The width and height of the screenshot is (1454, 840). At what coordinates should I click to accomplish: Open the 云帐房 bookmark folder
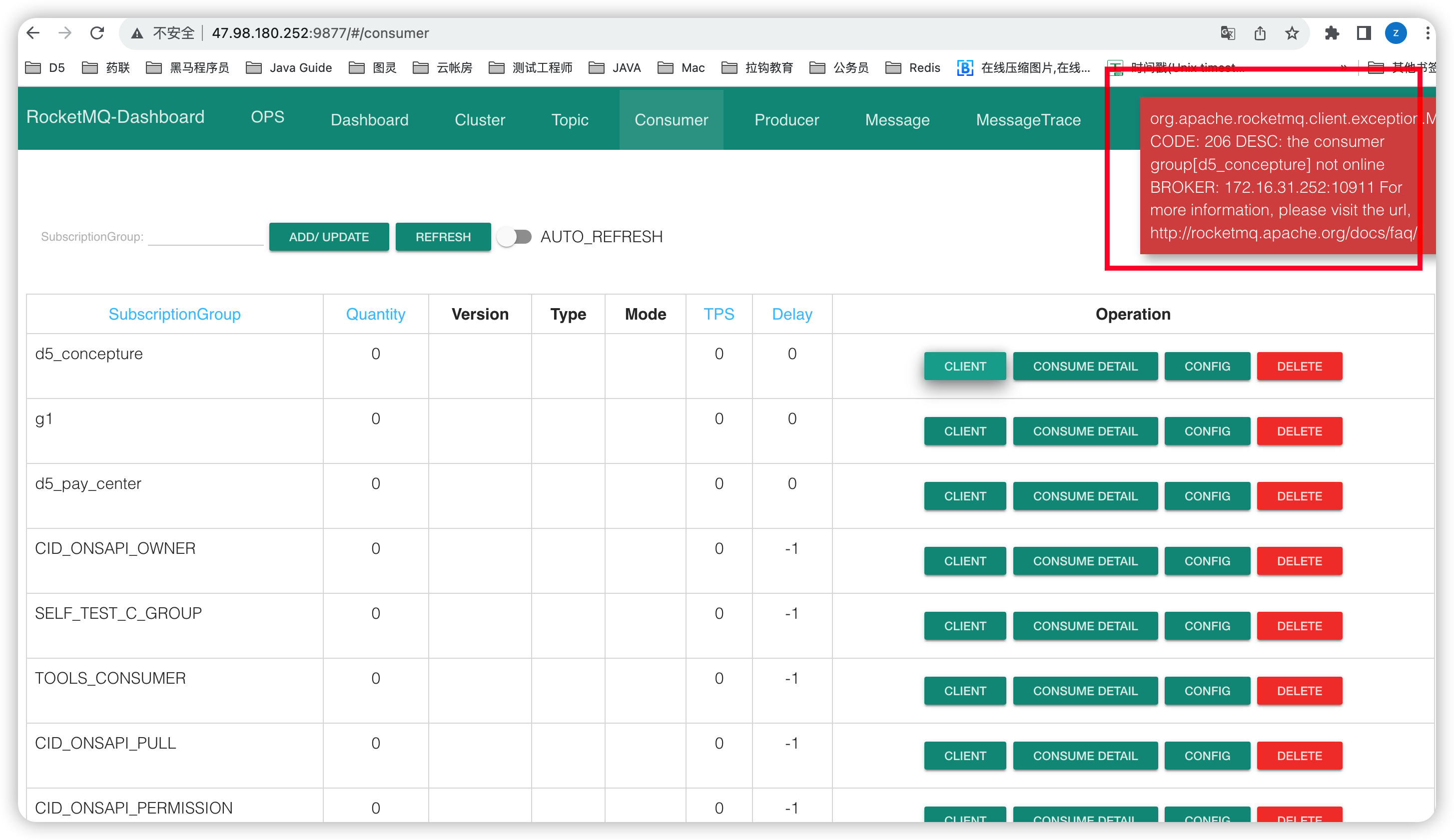pos(443,67)
